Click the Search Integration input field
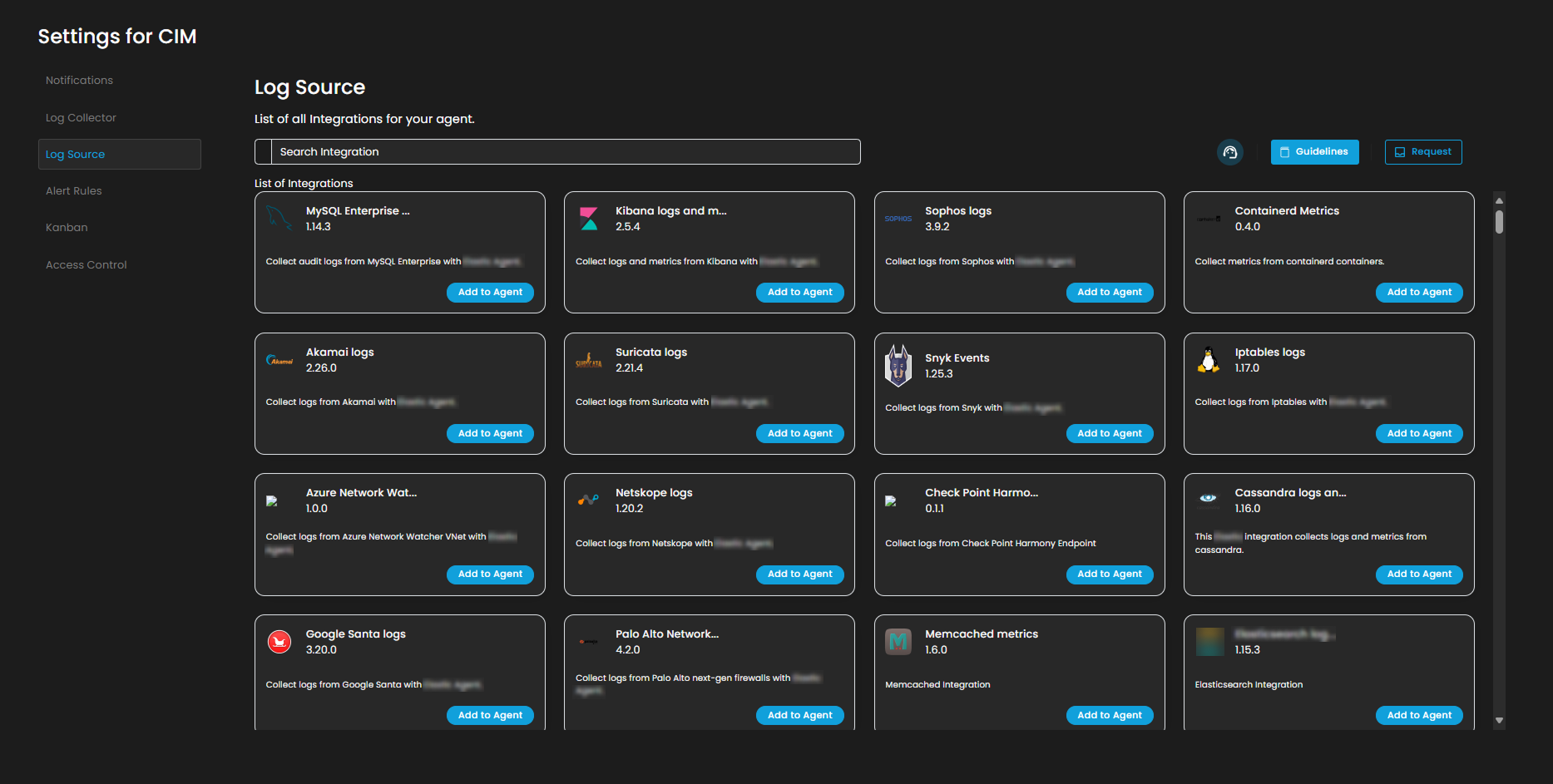 coord(566,152)
